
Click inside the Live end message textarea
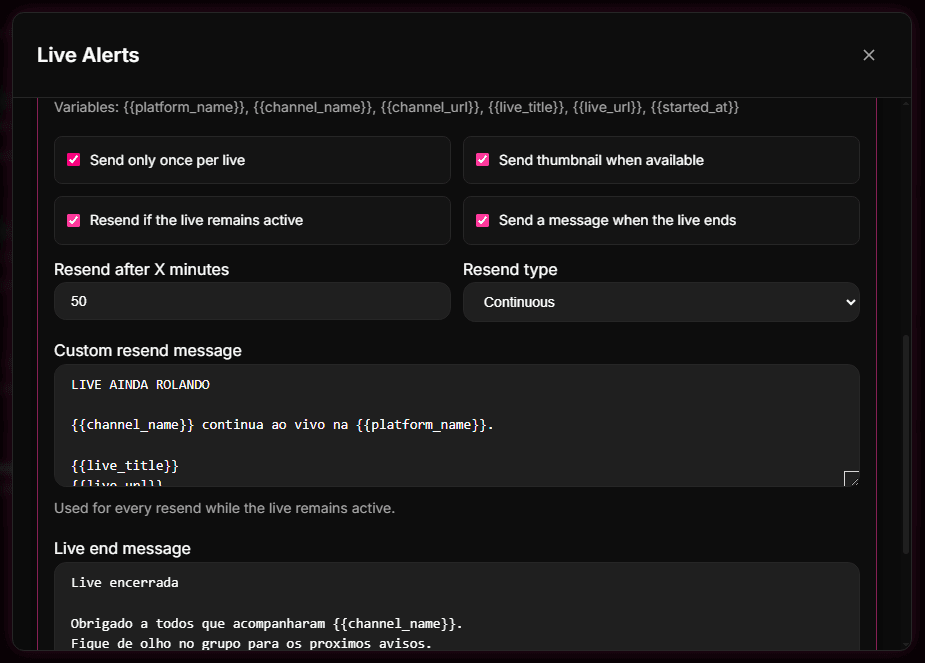click(457, 606)
